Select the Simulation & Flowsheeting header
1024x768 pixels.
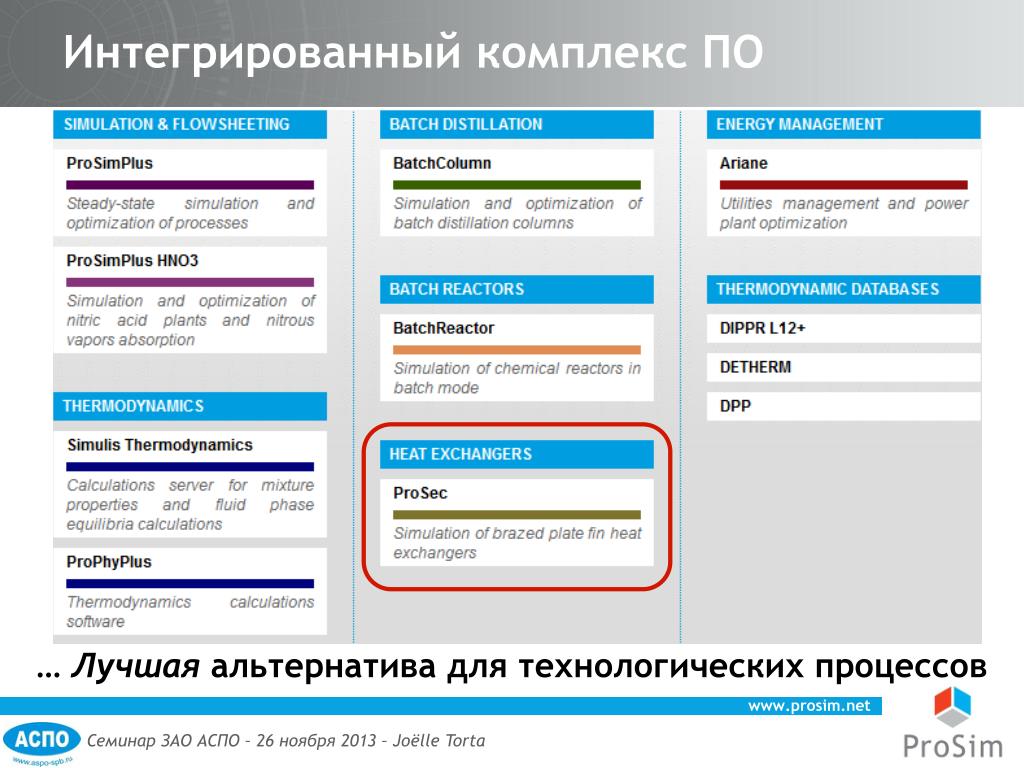tap(190, 124)
